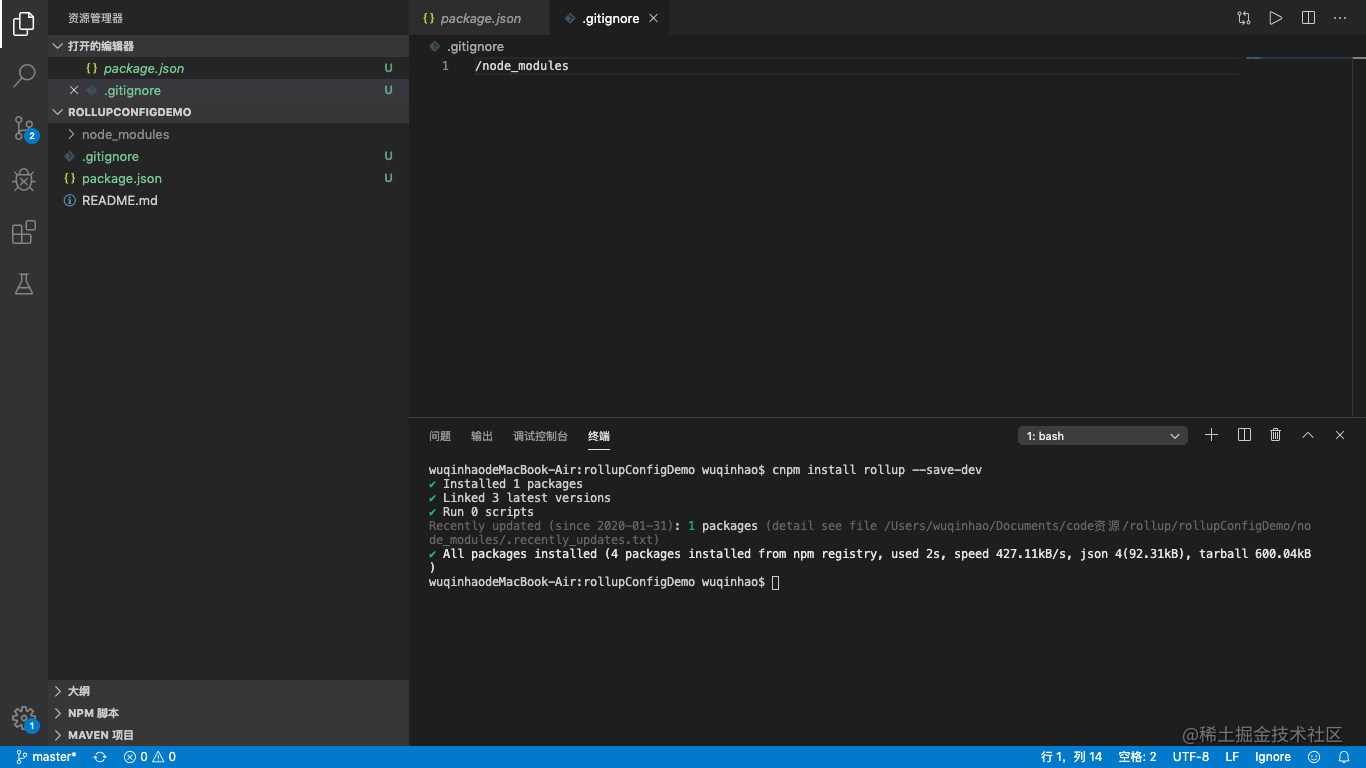Image resolution: width=1366 pixels, height=768 pixels.
Task: Switch to the 输出 output tab
Action: tap(482, 436)
